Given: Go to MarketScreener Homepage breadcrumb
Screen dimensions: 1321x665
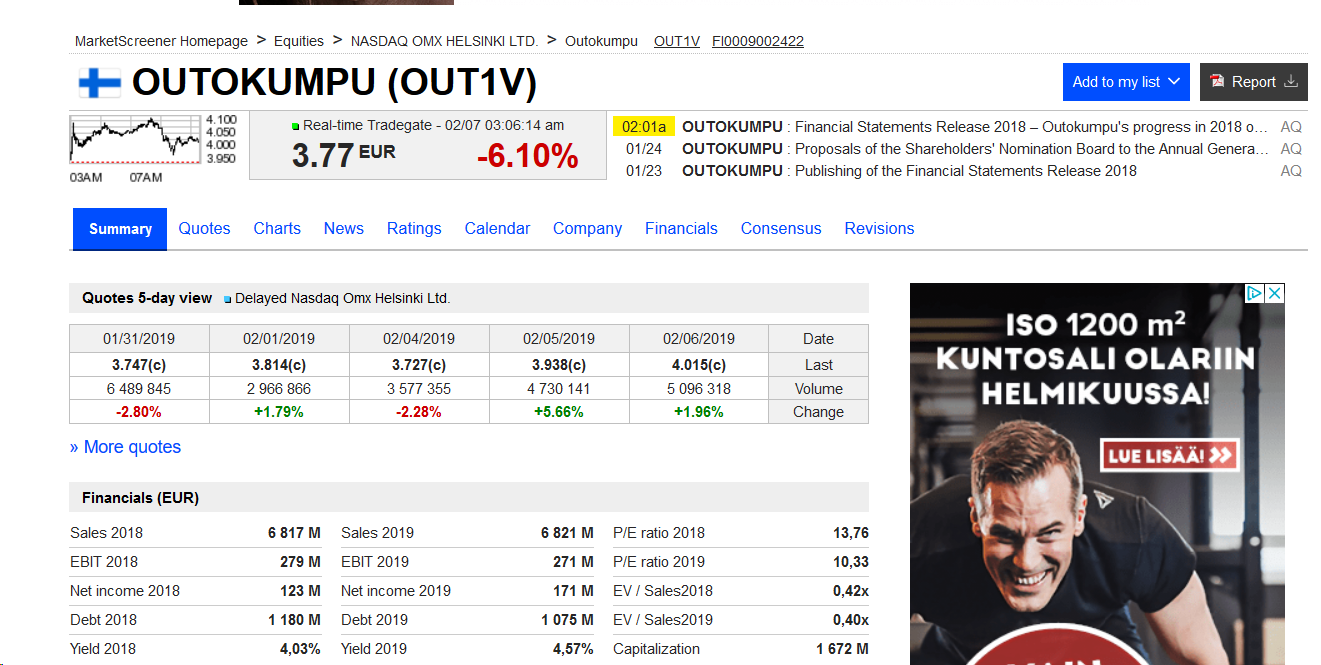Looking at the screenshot, I should click(x=161, y=41).
